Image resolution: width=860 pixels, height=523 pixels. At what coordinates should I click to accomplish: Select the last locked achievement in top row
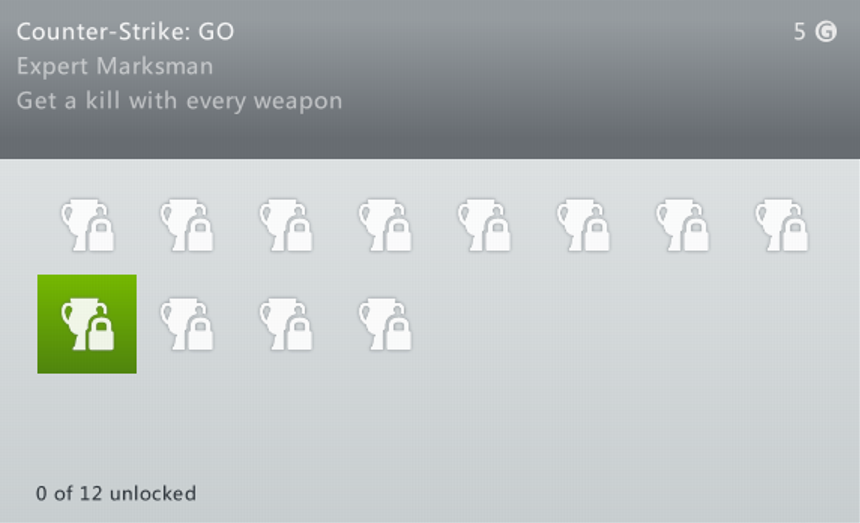point(781,225)
